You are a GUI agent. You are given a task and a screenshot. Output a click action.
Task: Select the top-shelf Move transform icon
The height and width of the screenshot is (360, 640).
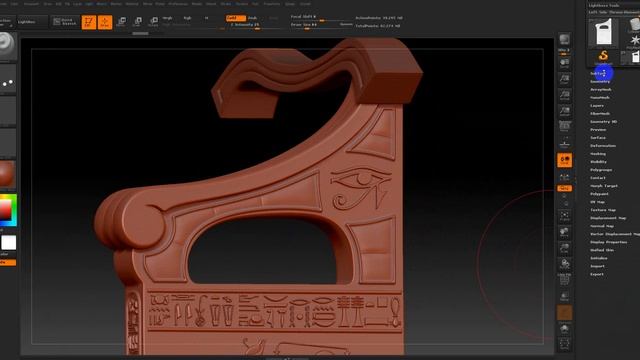click(x=121, y=22)
